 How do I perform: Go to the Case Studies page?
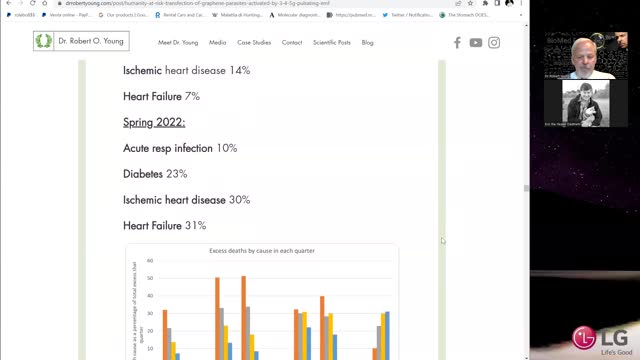click(254, 42)
